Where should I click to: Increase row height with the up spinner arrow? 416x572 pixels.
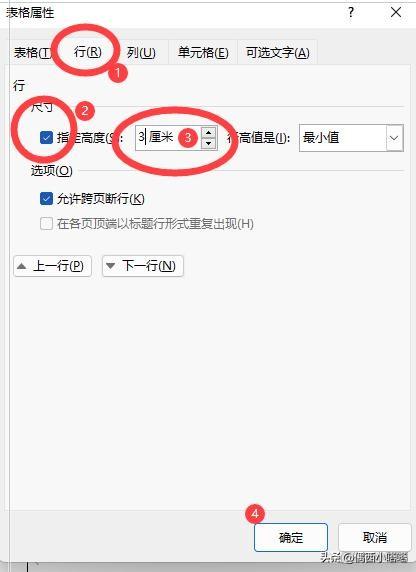(x=208, y=132)
